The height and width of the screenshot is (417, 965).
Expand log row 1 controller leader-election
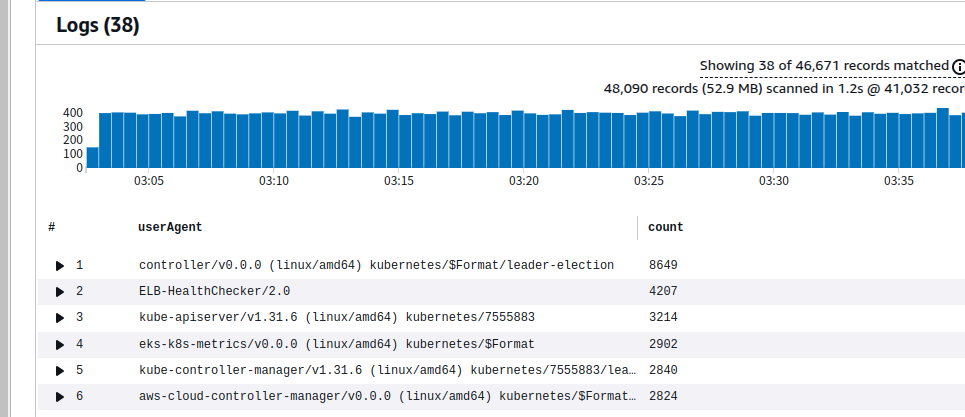60,266
